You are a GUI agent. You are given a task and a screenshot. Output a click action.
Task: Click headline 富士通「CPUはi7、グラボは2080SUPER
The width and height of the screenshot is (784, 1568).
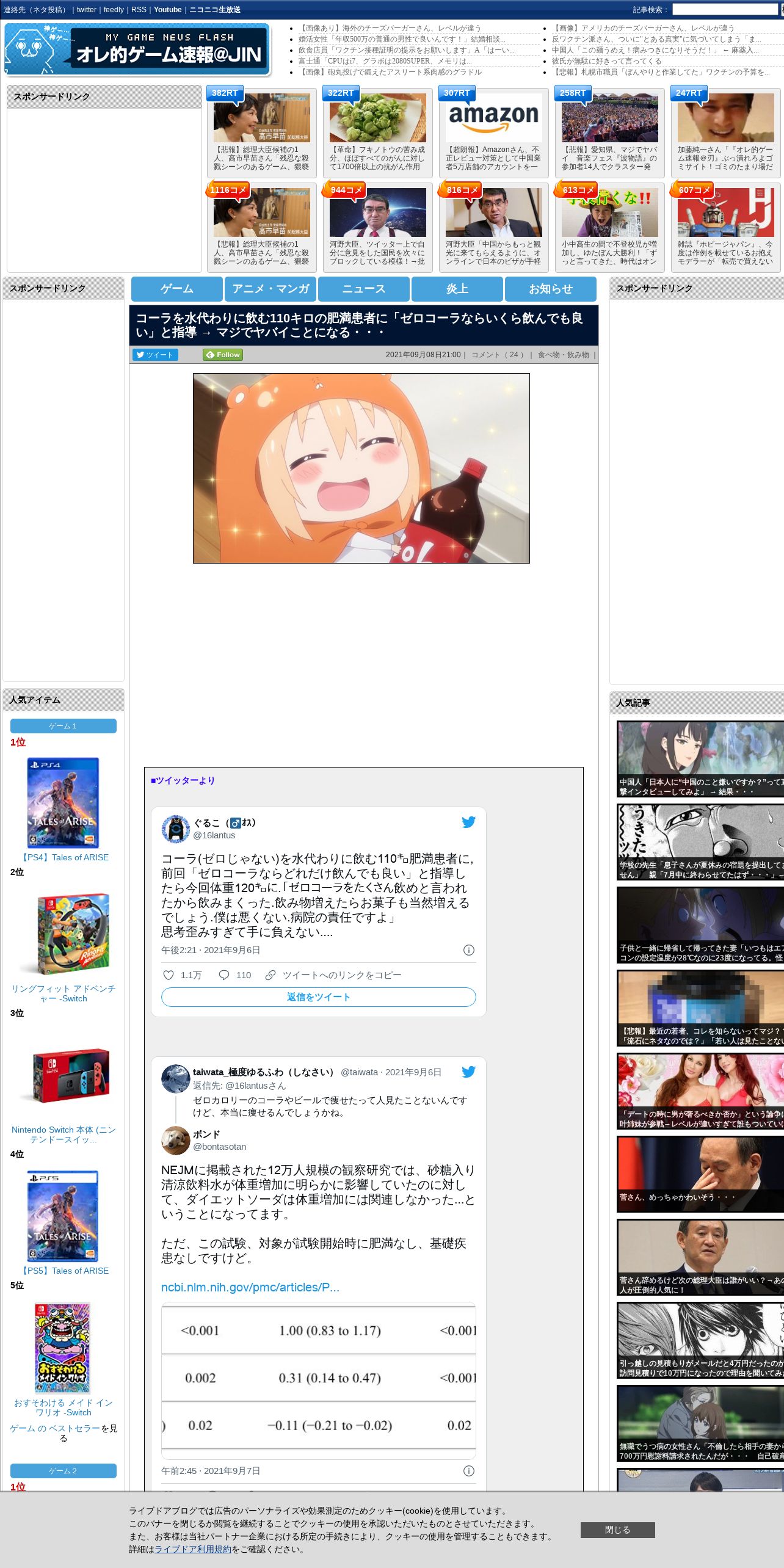point(385,61)
